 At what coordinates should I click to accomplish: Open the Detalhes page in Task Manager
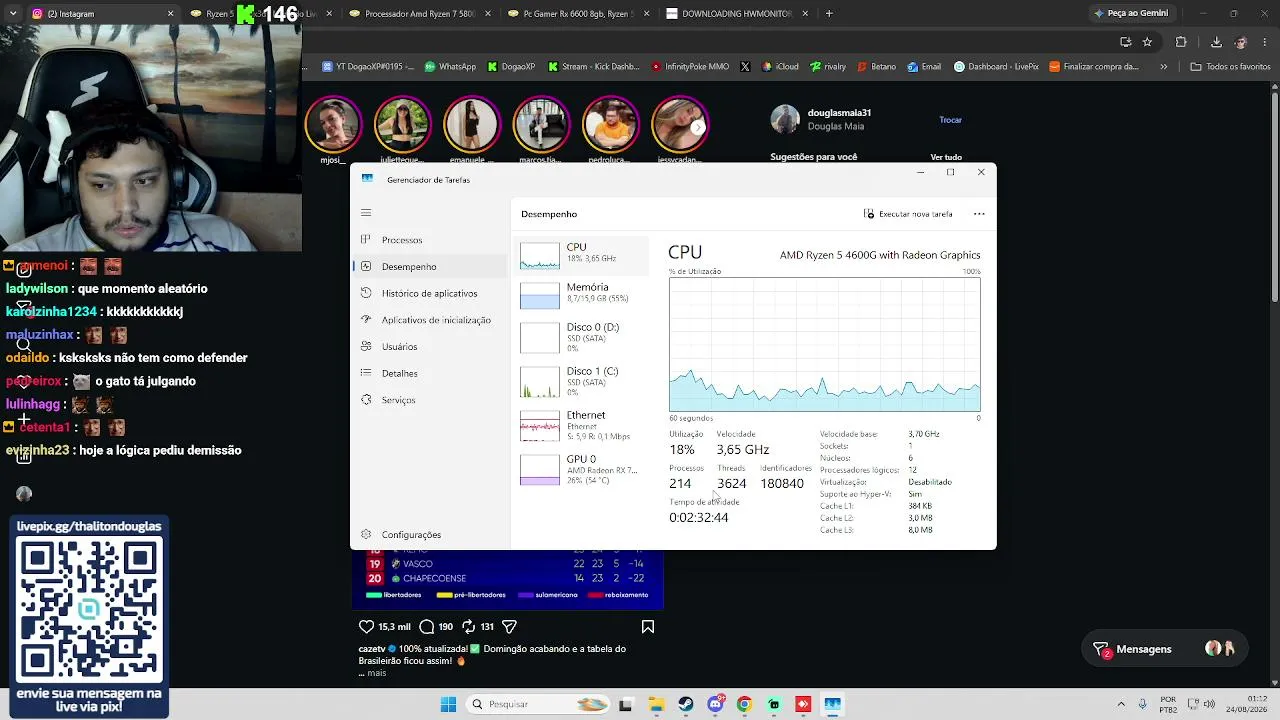pos(430,373)
